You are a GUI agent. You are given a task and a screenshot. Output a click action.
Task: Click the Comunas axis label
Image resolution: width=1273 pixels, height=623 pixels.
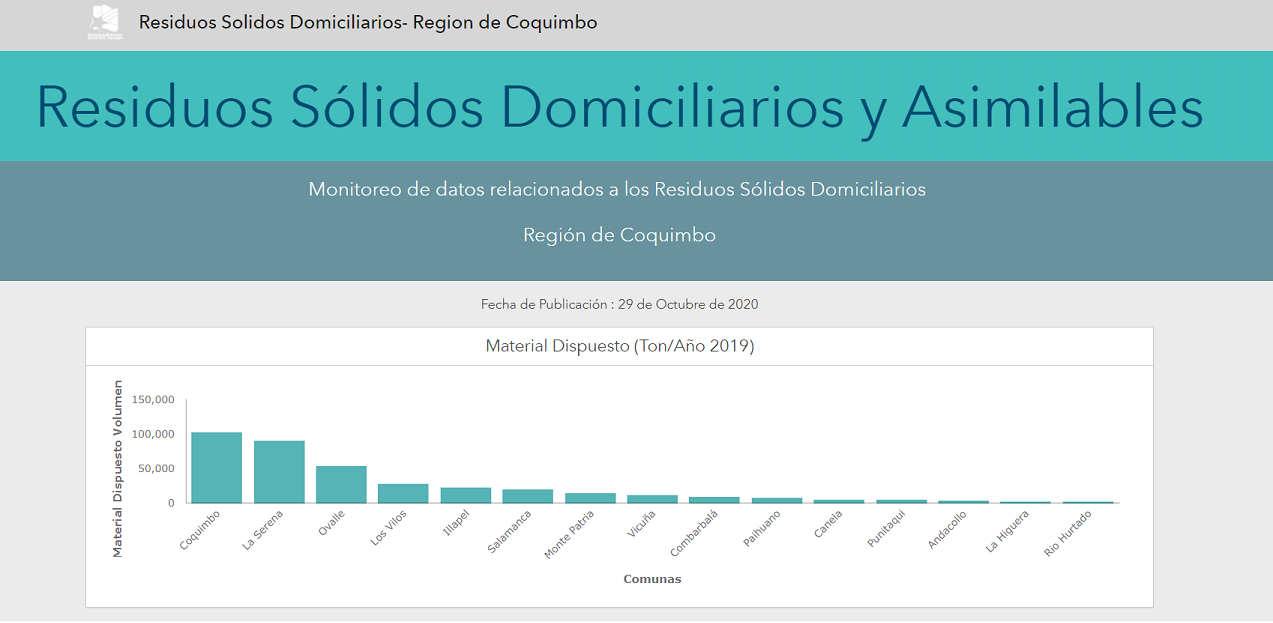(652, 578)
